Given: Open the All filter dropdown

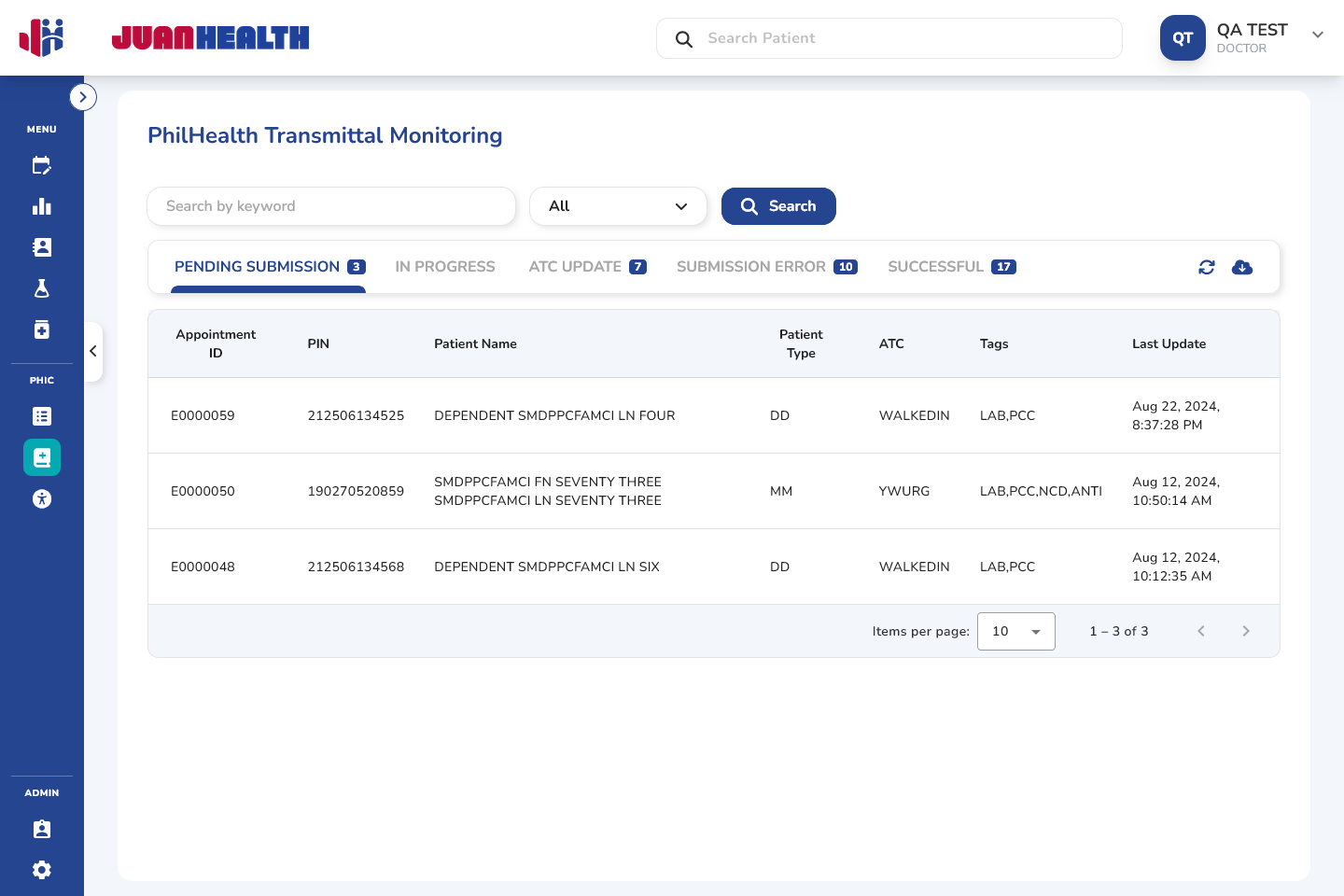Looking at the screenshot, I should tap(618, 206).
